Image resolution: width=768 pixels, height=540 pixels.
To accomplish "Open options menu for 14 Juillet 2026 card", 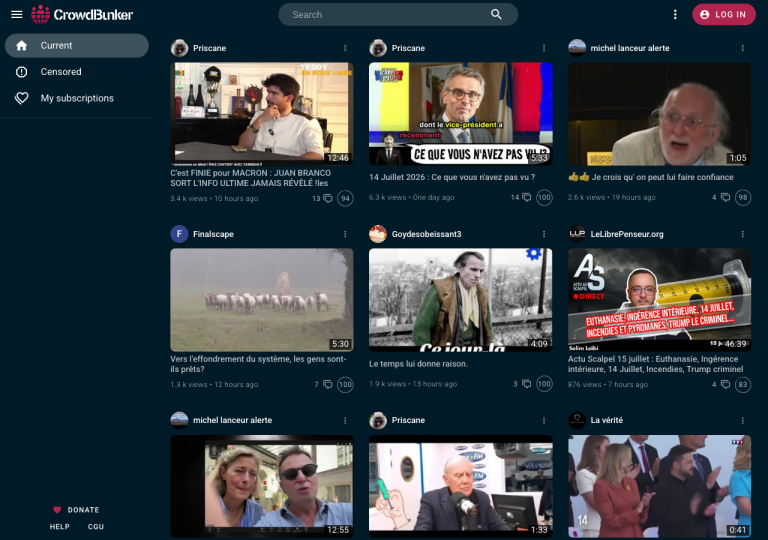I will [544, 48].
